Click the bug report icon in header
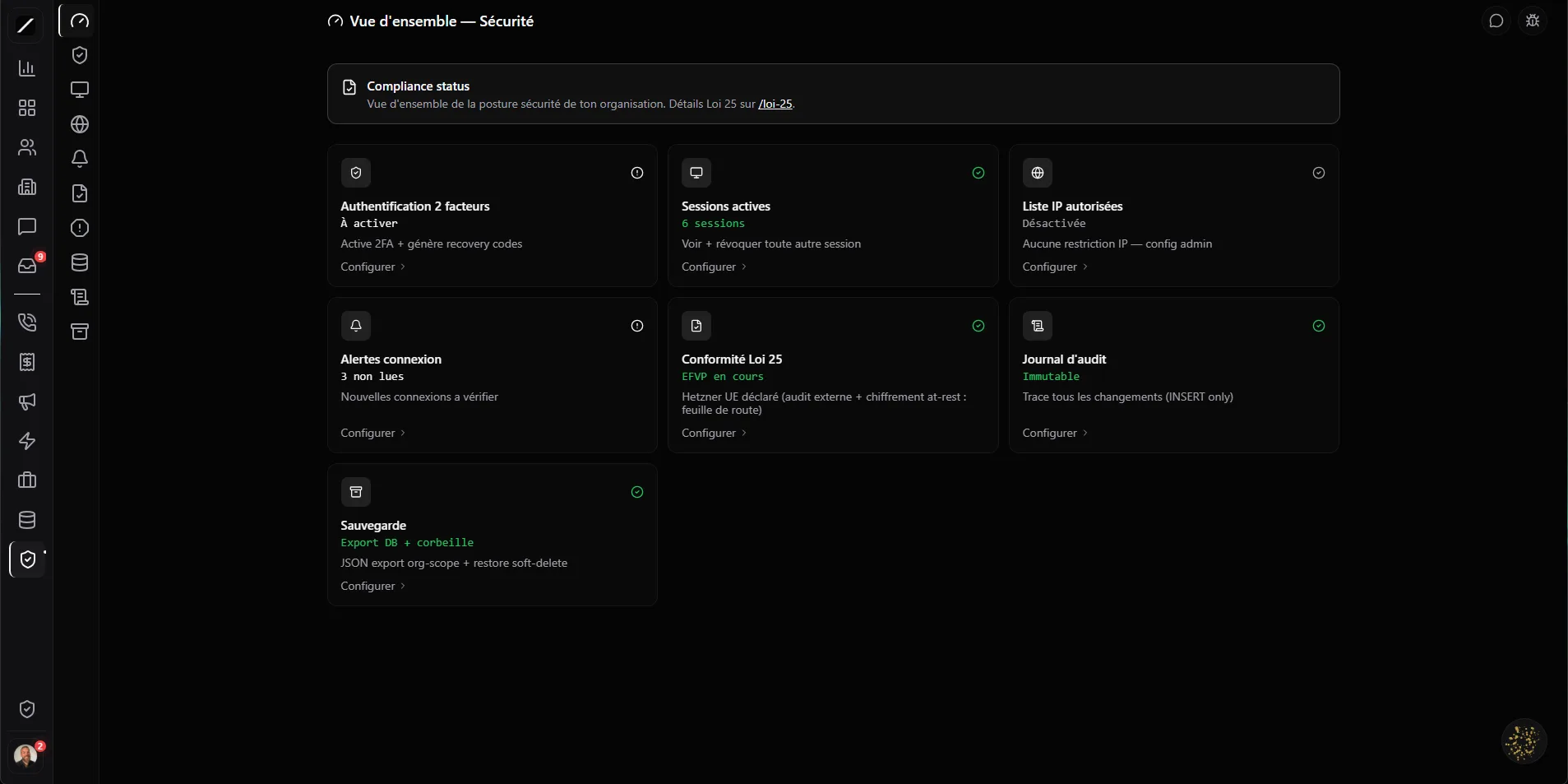This screenshot has height=784, width=1568. click(1533, 21)
